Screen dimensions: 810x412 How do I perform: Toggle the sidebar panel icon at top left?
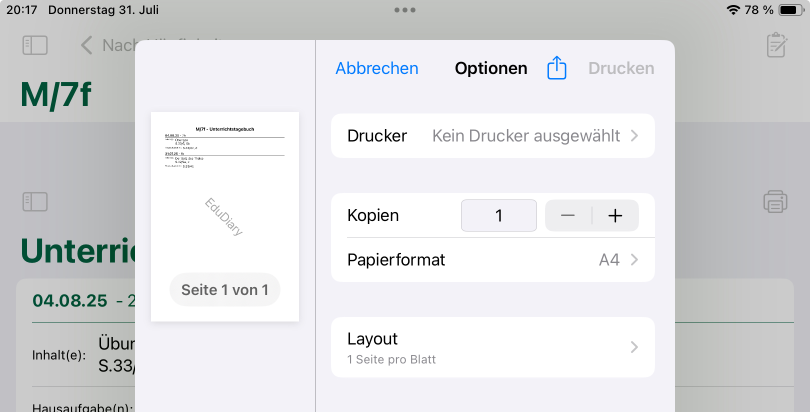pyautogui.click(x=35, y=45)
